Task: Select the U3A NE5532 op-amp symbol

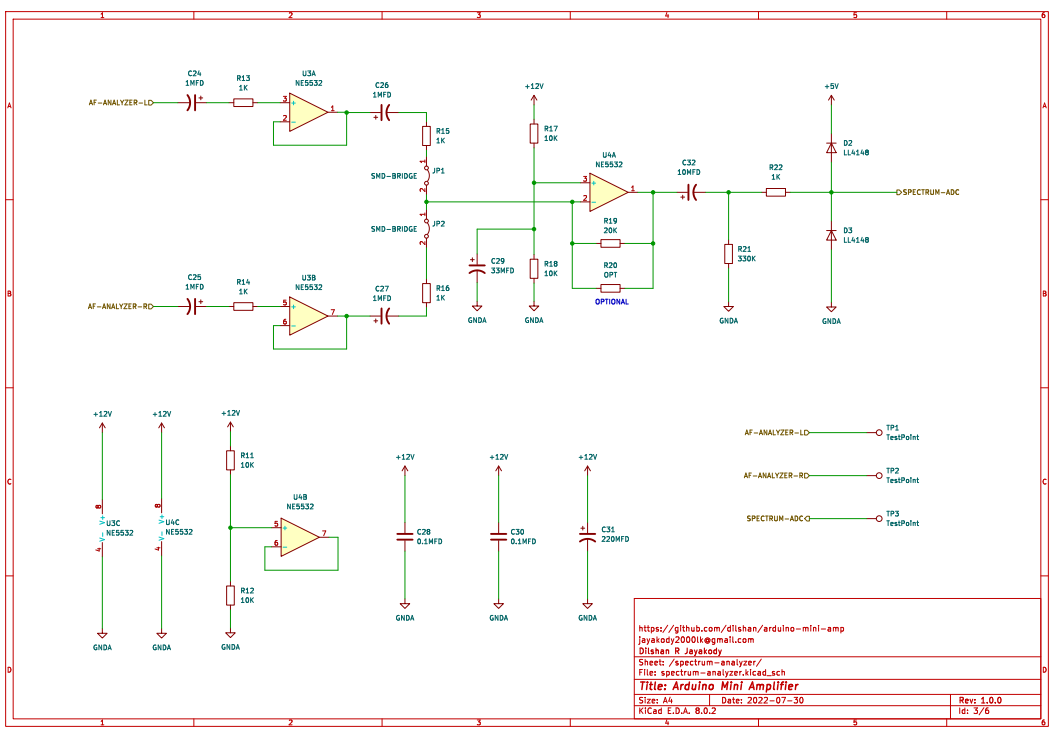Action: coord(308,113)
